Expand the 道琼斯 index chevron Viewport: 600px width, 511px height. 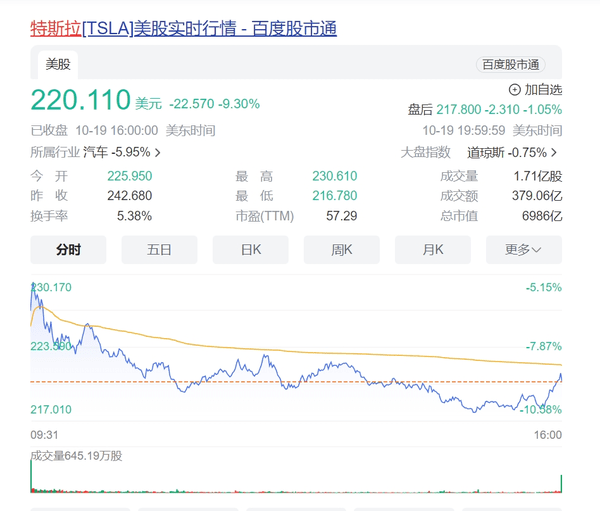(553, 153)
